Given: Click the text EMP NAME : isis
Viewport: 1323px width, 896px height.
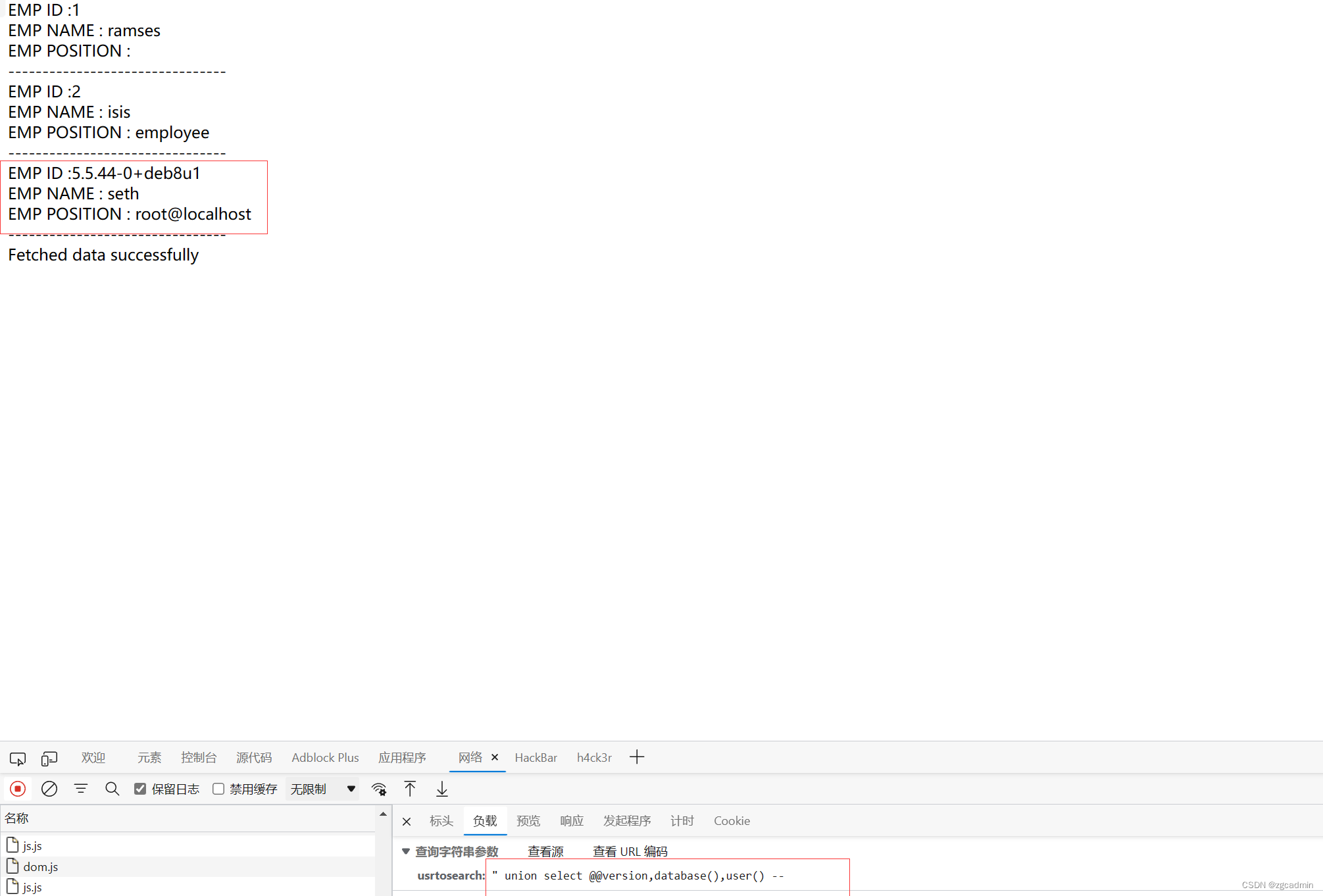Looking at the screenshot, I should tap(69, 112).
